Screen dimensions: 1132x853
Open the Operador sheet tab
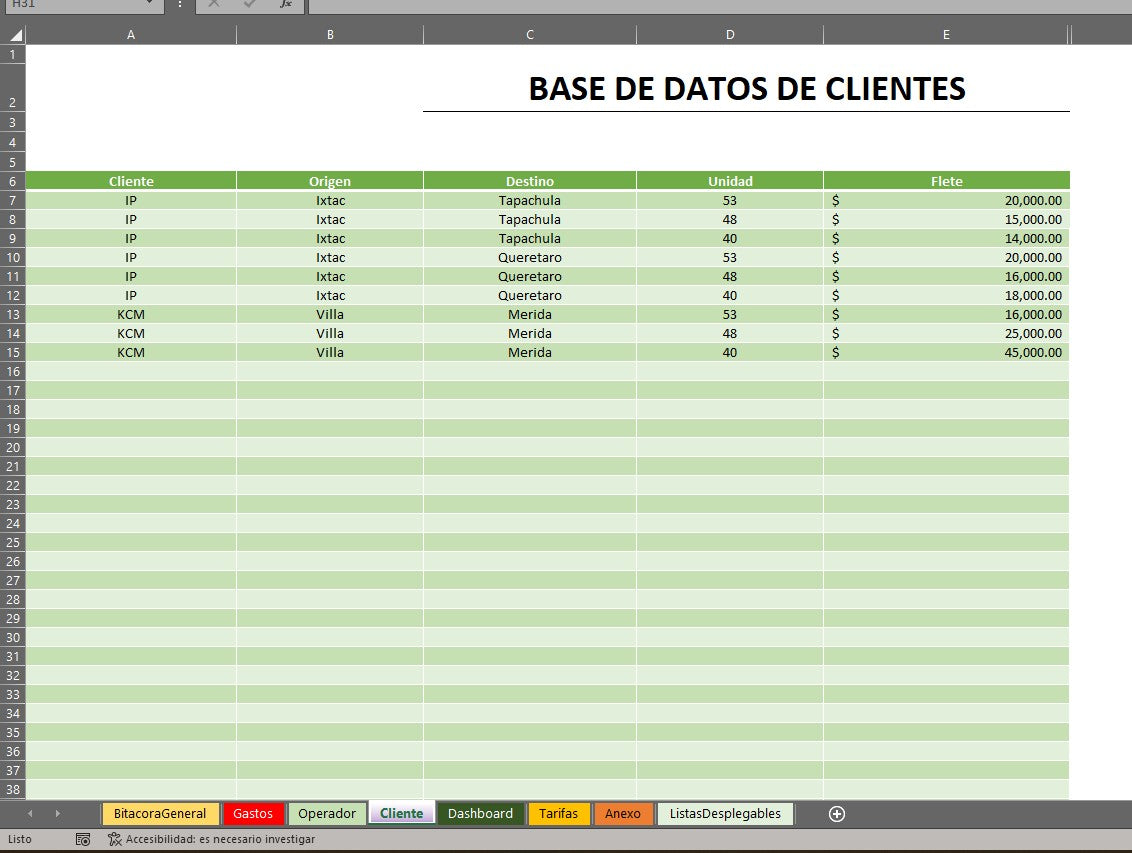click(x=327, y=813)
